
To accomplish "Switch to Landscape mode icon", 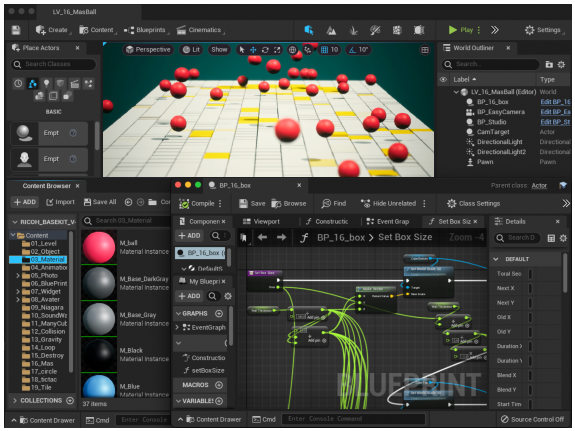I will click(x=331, y=30).
